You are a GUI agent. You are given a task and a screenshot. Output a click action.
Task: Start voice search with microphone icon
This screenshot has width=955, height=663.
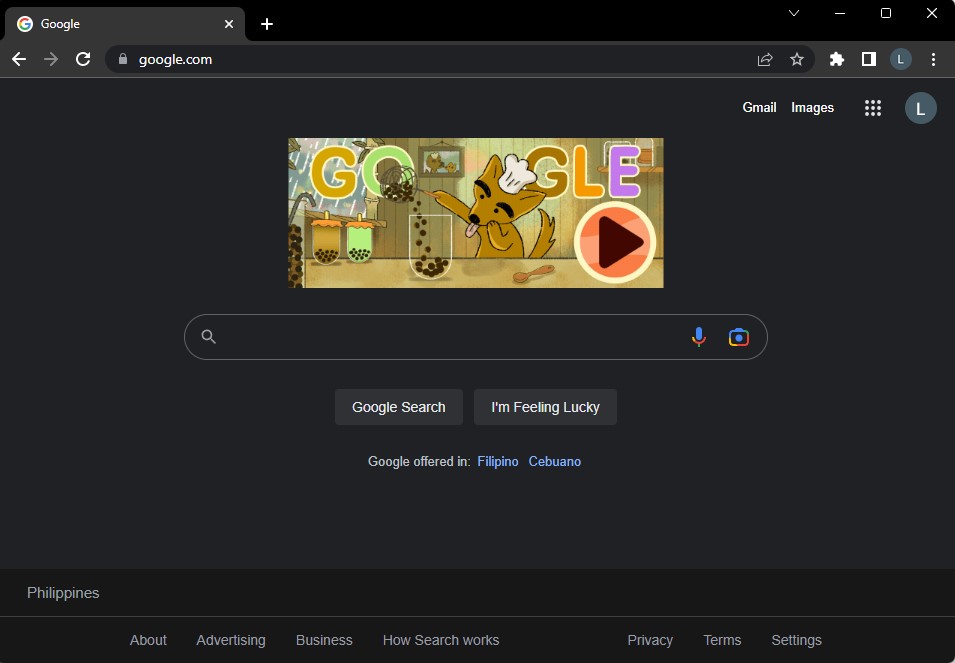(x=699, y=337)
